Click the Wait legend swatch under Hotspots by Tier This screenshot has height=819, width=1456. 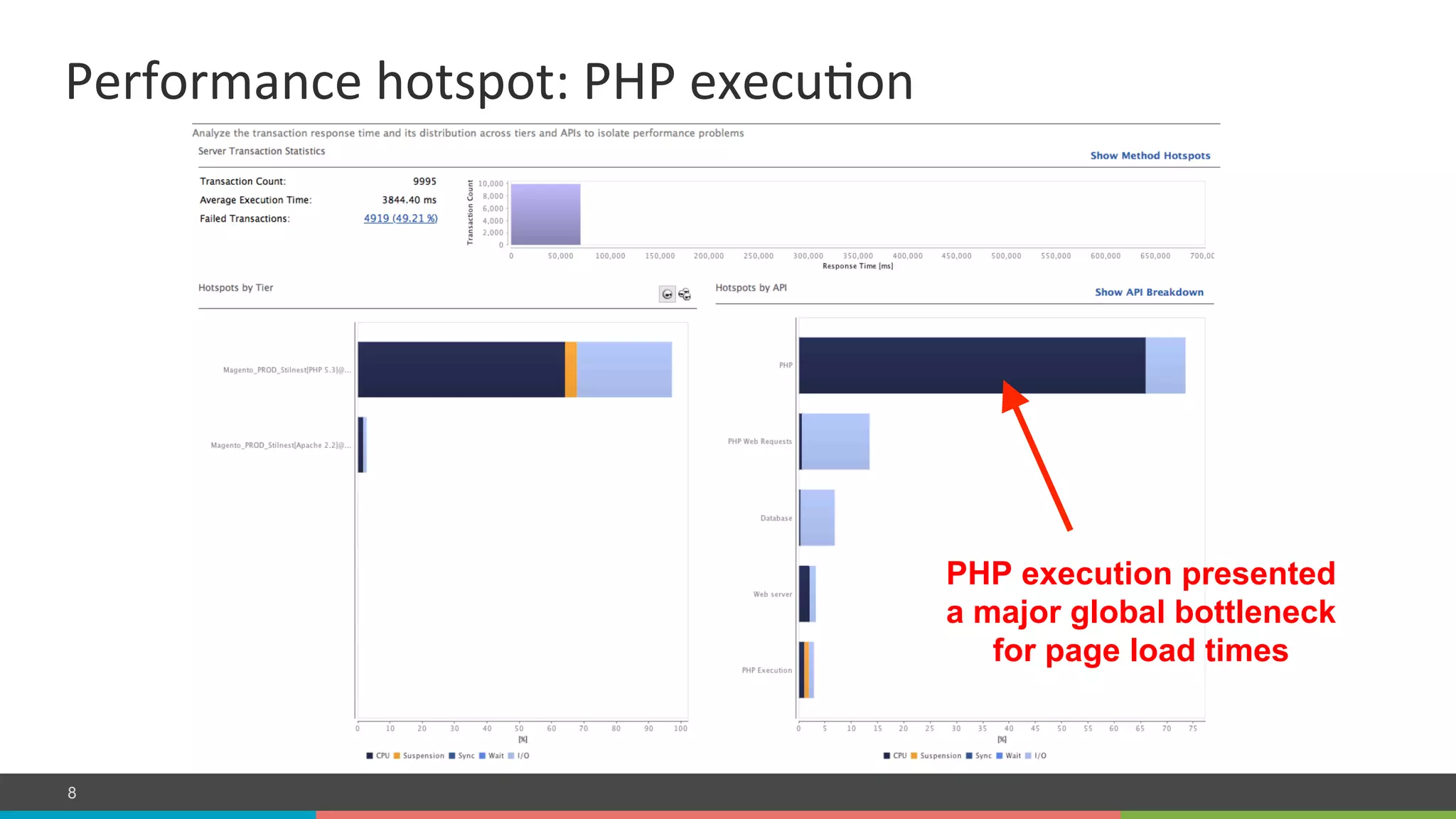(x=482, y=756)
